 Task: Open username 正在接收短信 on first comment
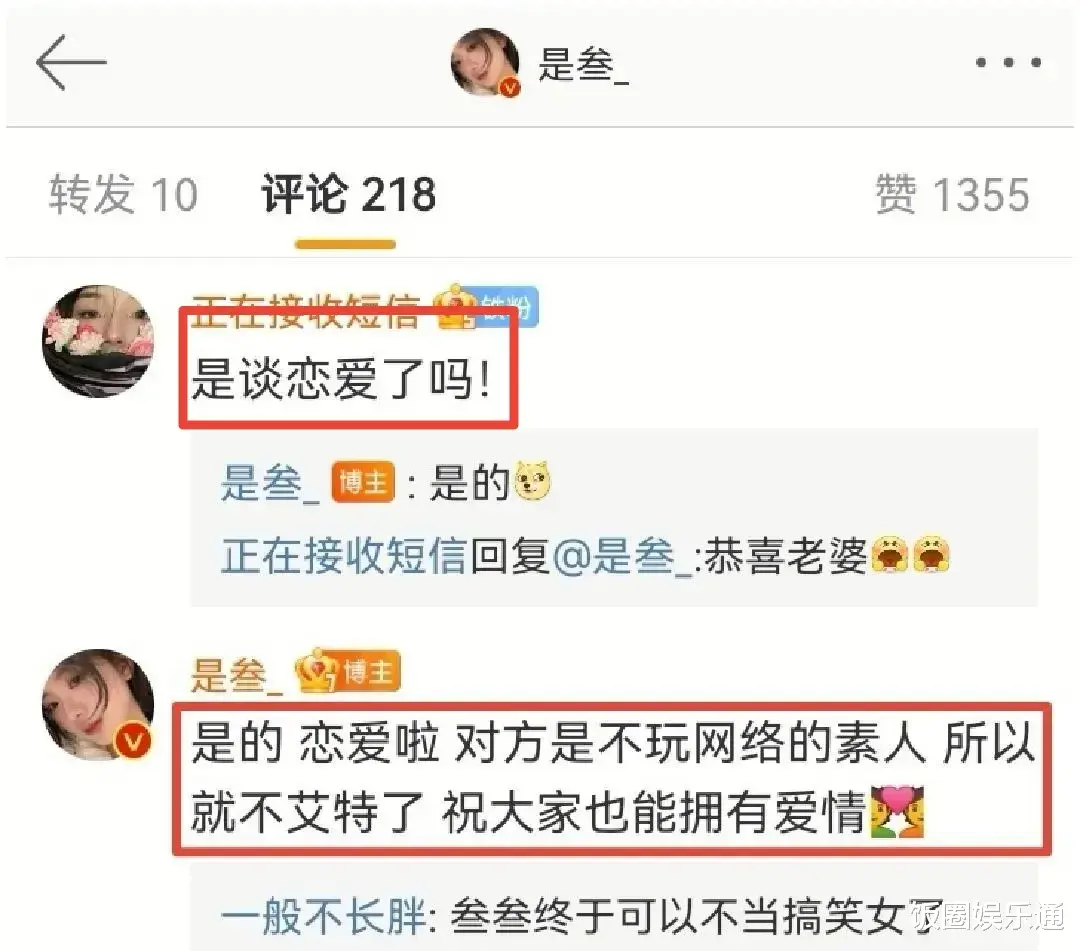point(307,309)
